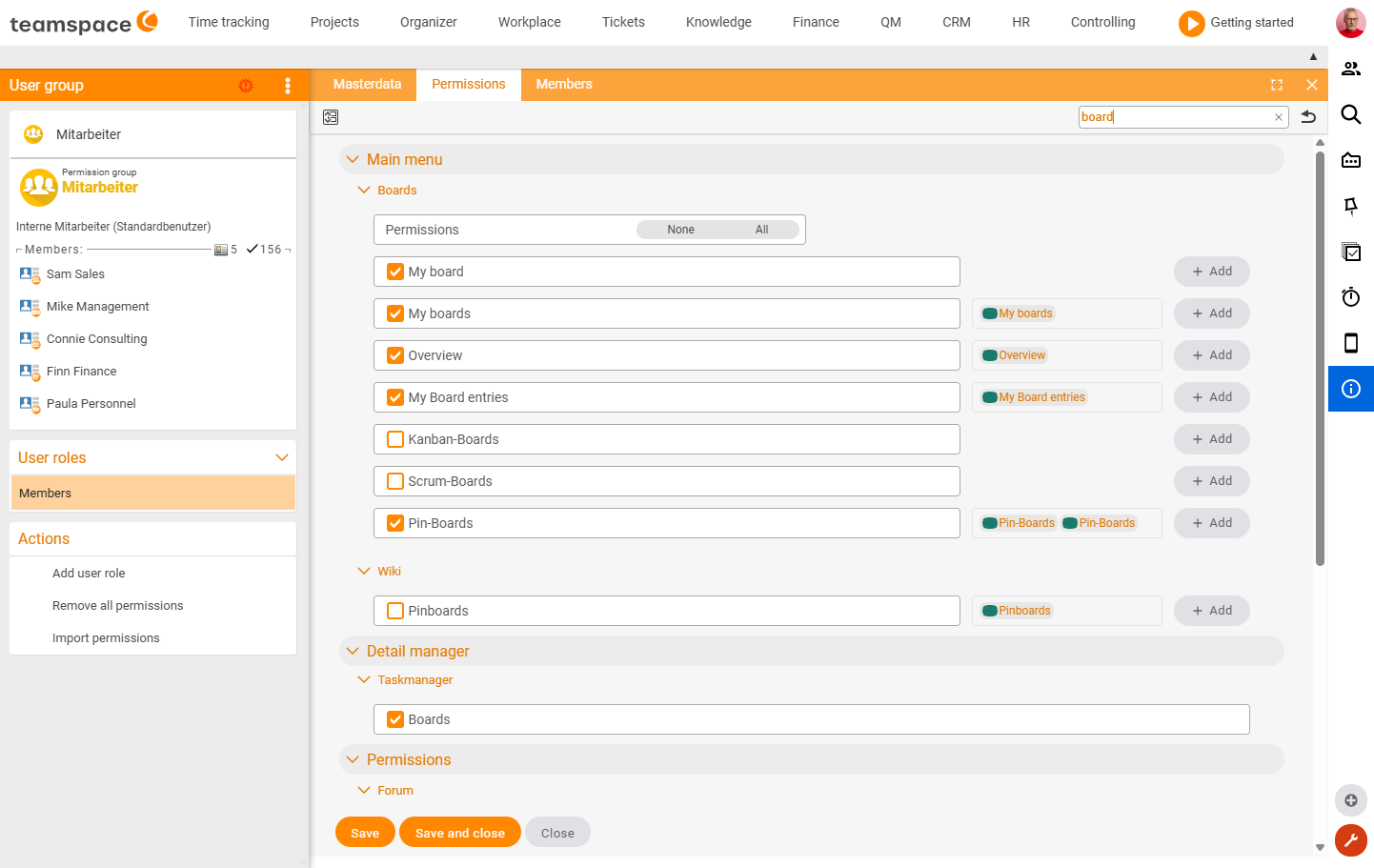Viewport: 1374px width, 868px height.
Task: Click the teamspace logo
Action: point(83,22)
